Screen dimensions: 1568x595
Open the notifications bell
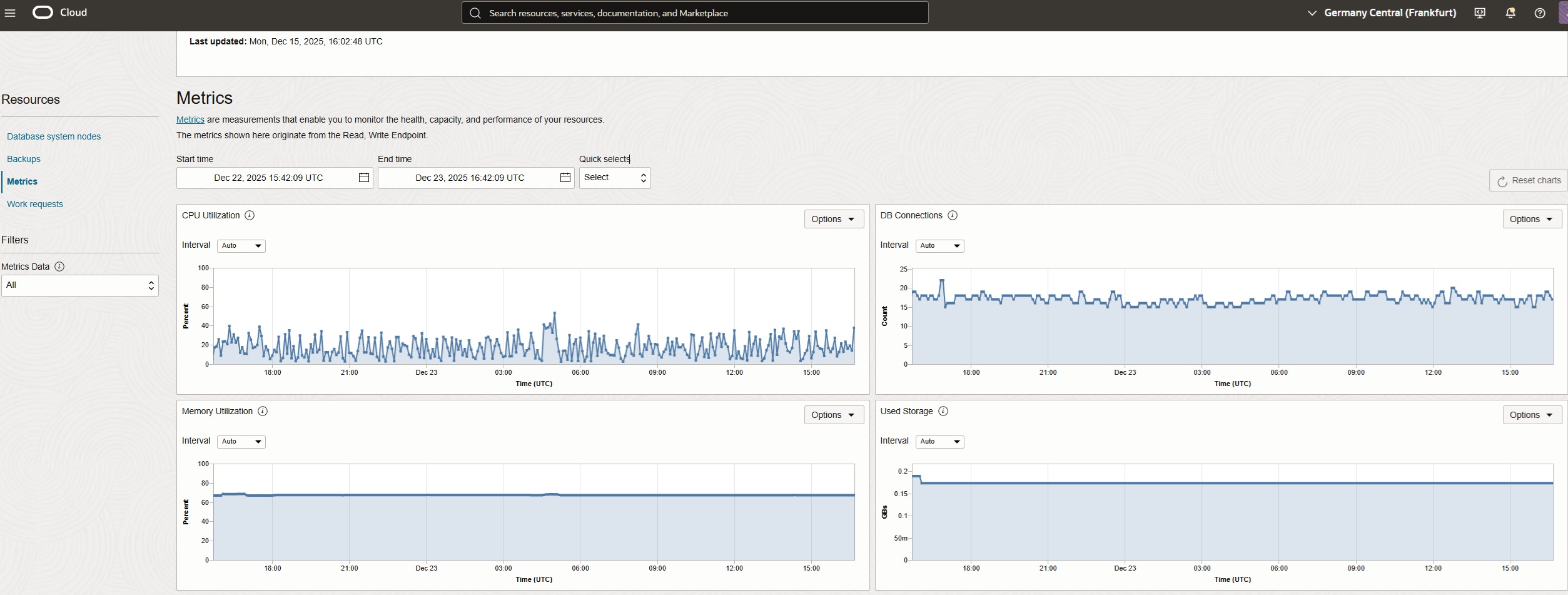[x=1510, y=13]
